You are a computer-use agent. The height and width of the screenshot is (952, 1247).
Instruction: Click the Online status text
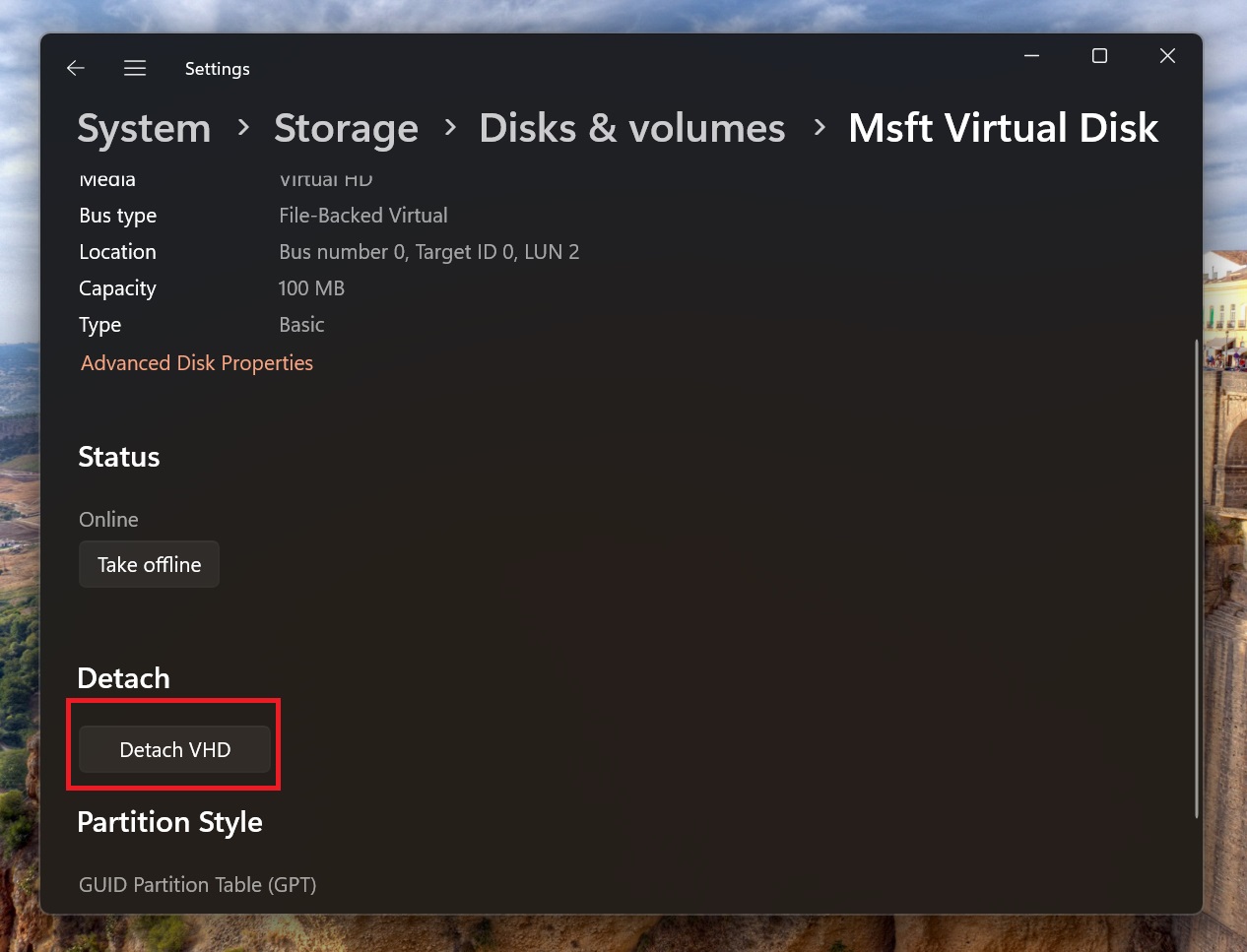pos(108,520)
